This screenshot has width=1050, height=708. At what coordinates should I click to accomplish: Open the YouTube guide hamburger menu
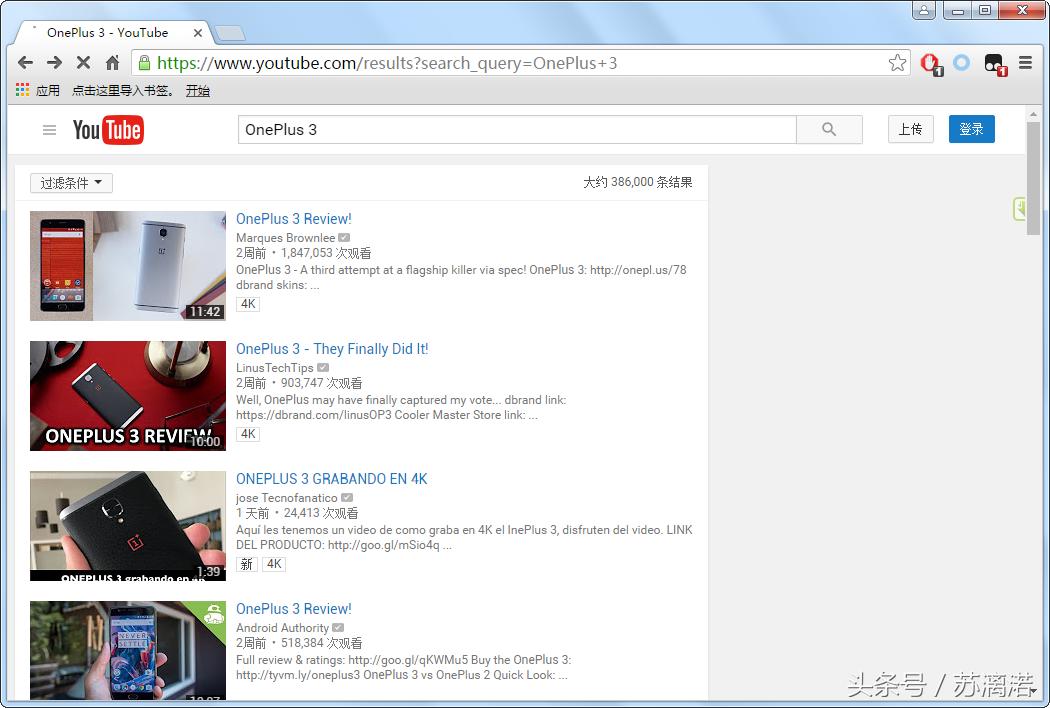pyautogui.click(x=50, y=130)
